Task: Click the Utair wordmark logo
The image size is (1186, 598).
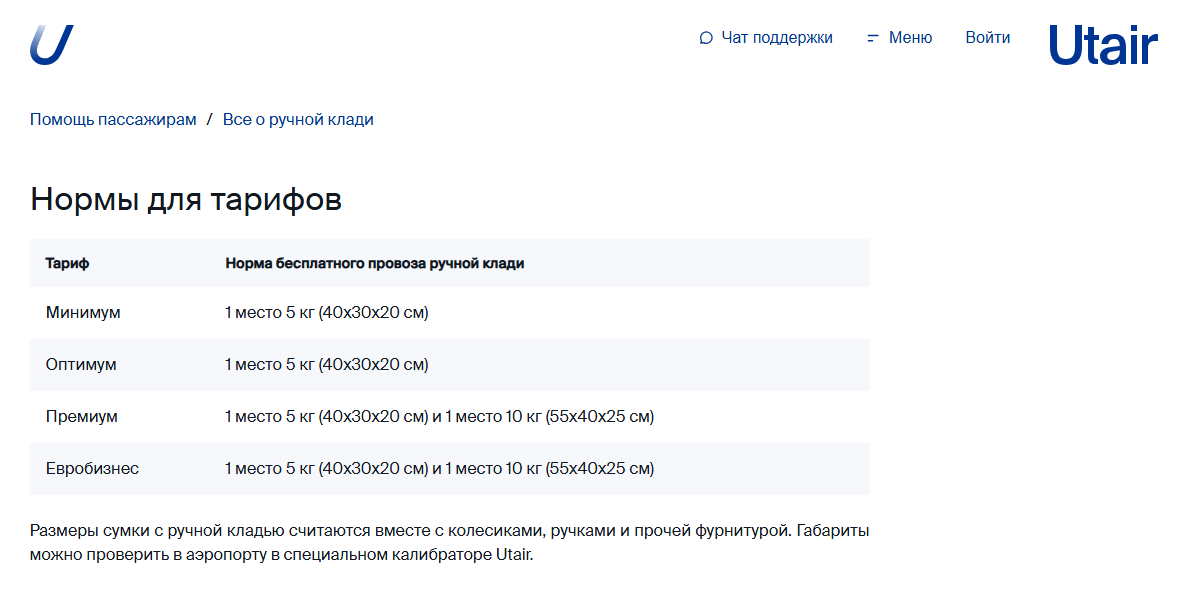Action: point(1103,45)
